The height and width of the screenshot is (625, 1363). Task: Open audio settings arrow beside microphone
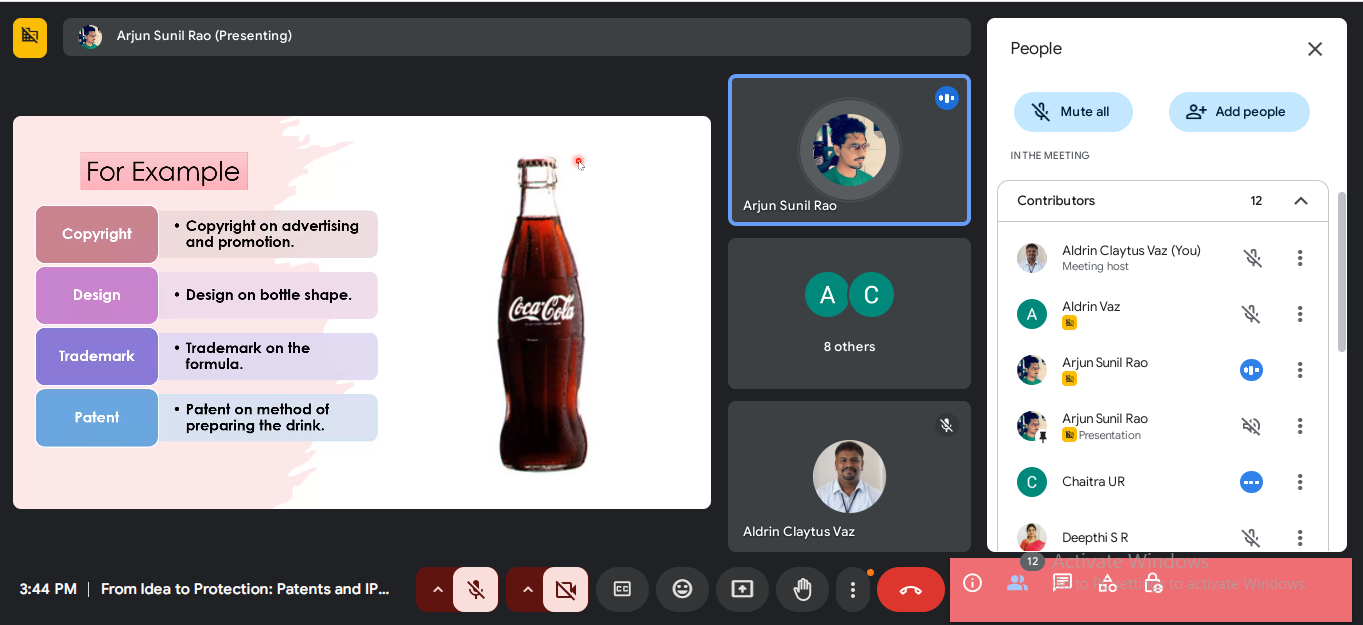[x=436, y=590]
